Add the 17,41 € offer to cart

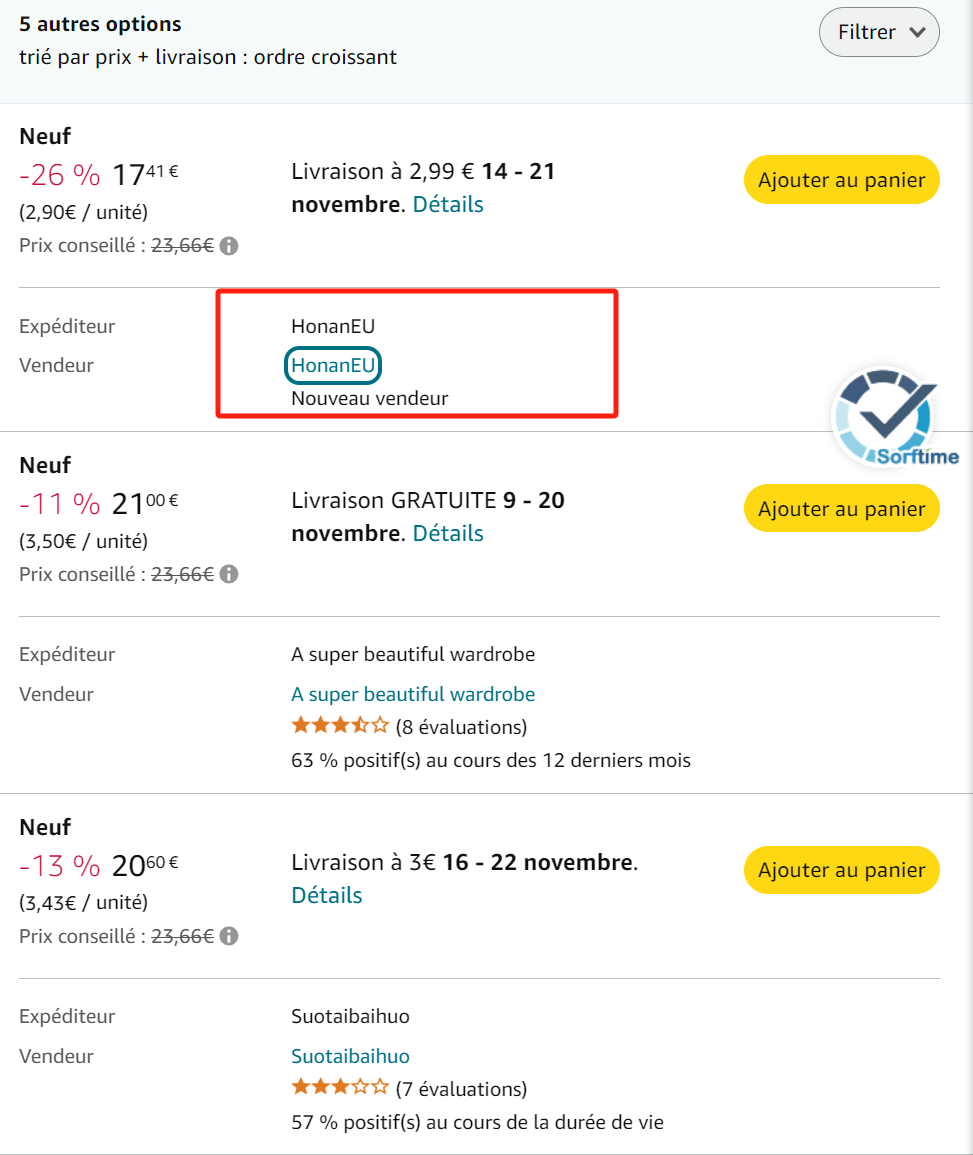tap(841, 180)
